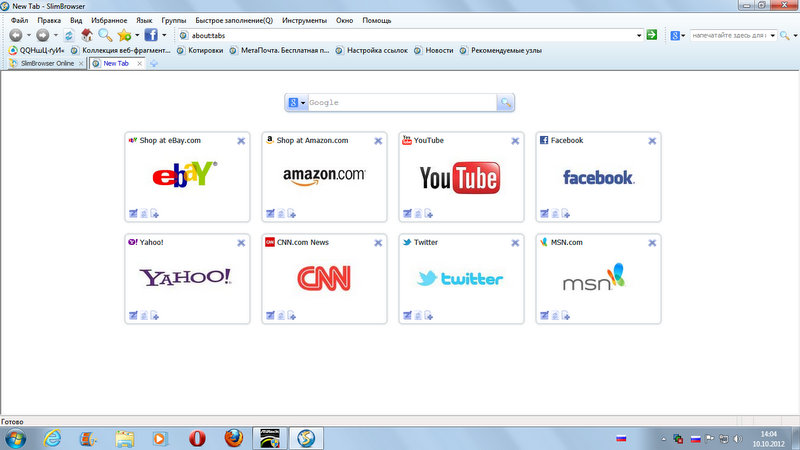Remove the Yahoo! tile with its X
Screen dimensions: 800x450
(x=241, y=243)
